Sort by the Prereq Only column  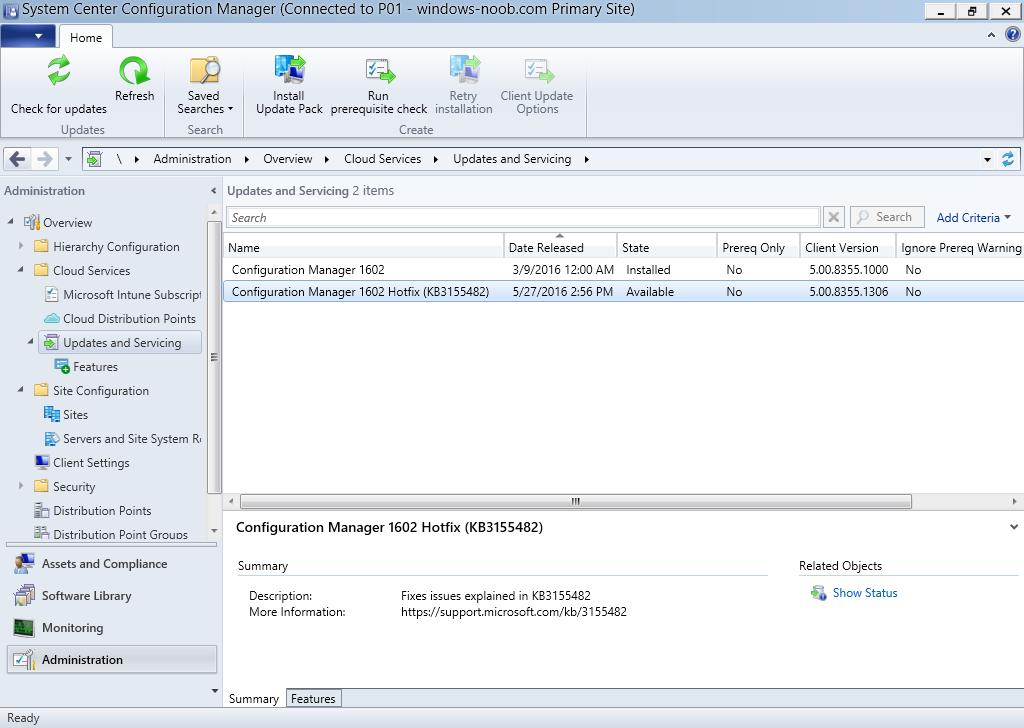(x=758, y=247)
